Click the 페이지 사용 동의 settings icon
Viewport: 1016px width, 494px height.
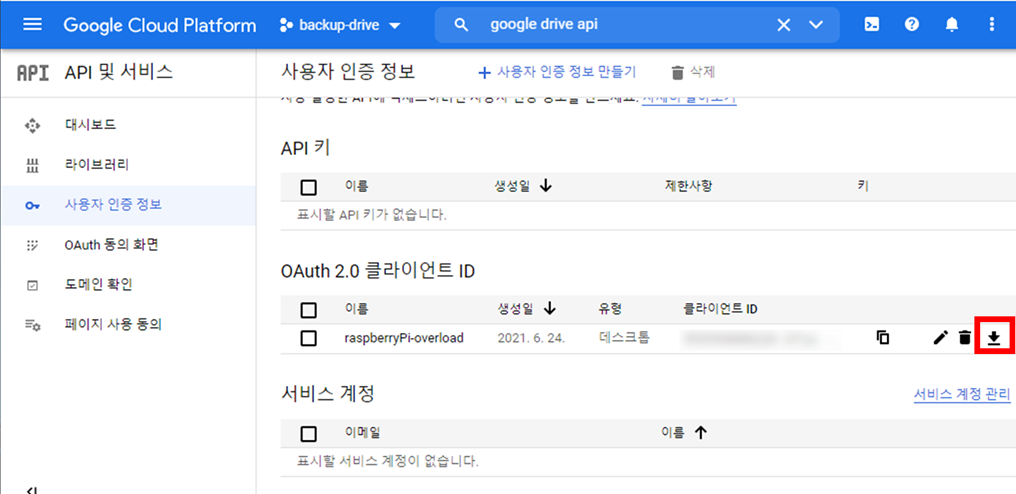tap(32, 325)
